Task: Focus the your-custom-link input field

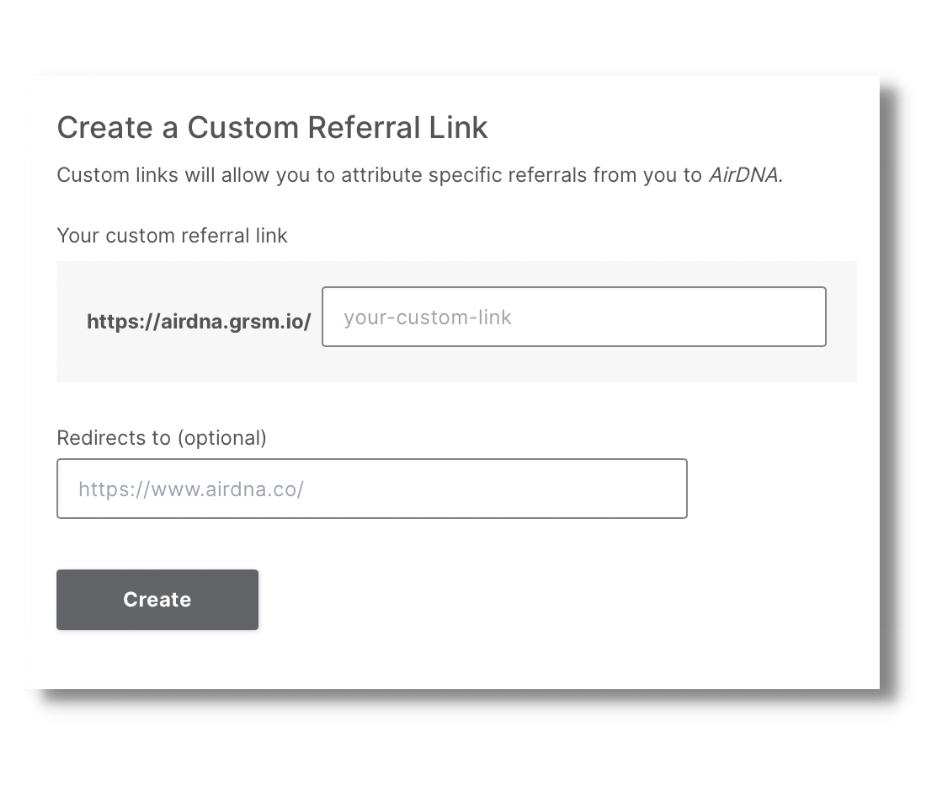Action: pos(574,317)
